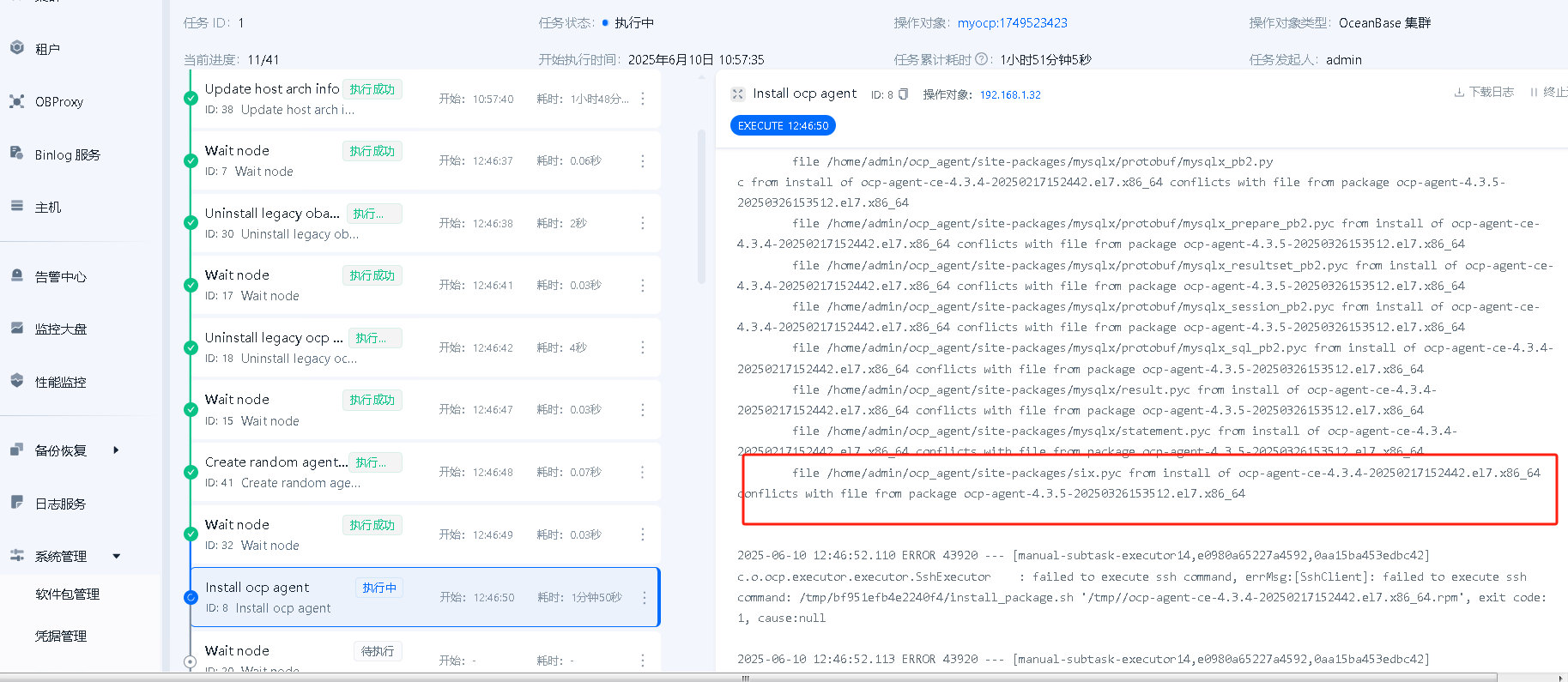
Task: Click the 终止 stop task button
Action: 1548,92
